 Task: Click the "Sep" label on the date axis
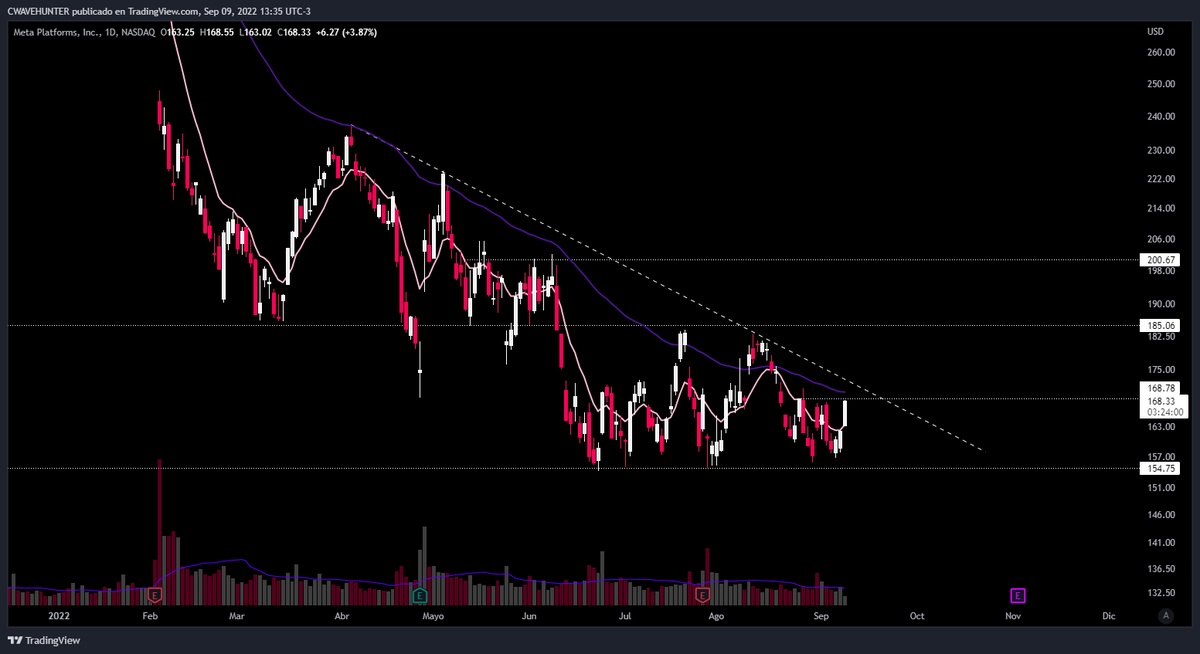coord(821,616)
